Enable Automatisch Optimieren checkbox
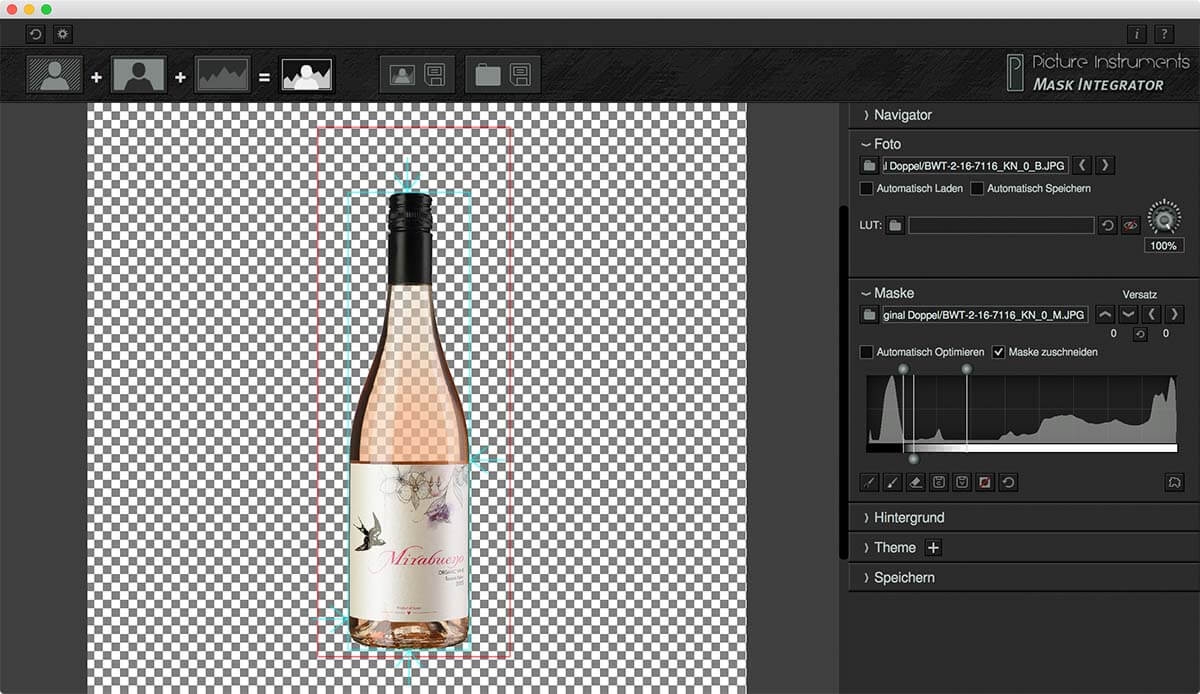This screenshot has height=694, width=1200. pyautogui.click(x=866, y=352)
